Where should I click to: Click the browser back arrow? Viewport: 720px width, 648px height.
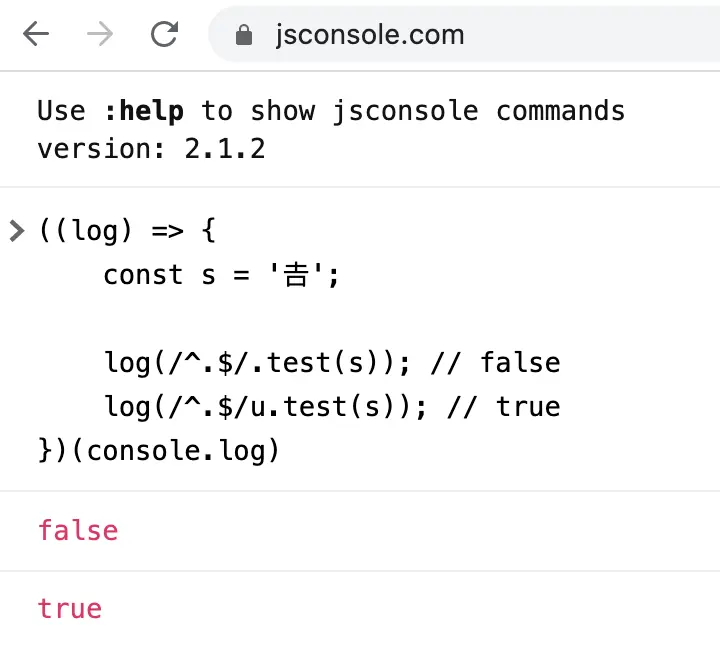tap(36, 34)
